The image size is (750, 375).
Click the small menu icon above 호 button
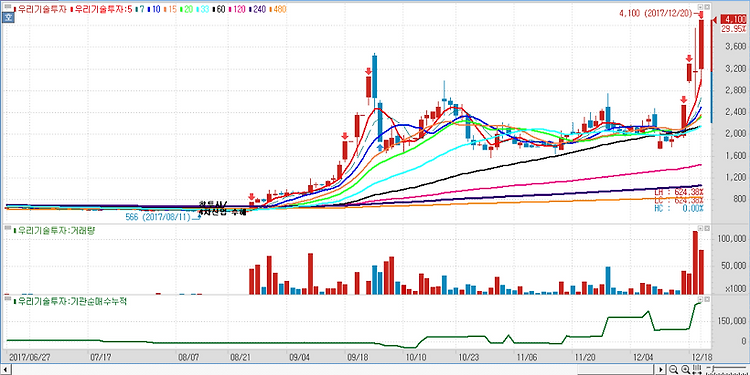point(8,6)
